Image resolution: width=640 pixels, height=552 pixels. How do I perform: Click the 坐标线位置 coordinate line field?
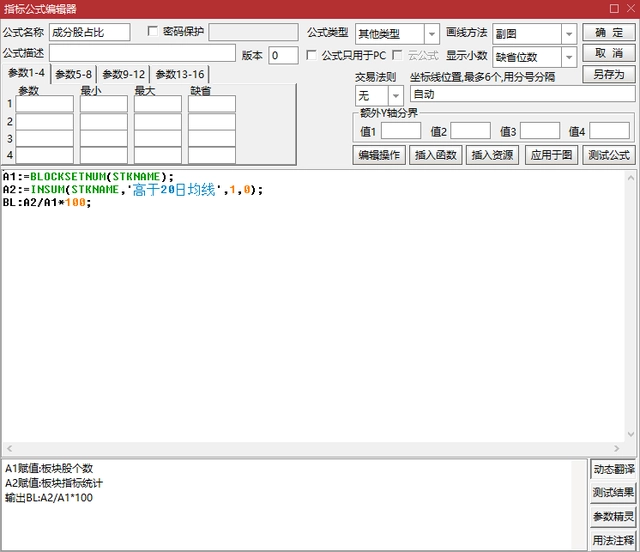522,94
